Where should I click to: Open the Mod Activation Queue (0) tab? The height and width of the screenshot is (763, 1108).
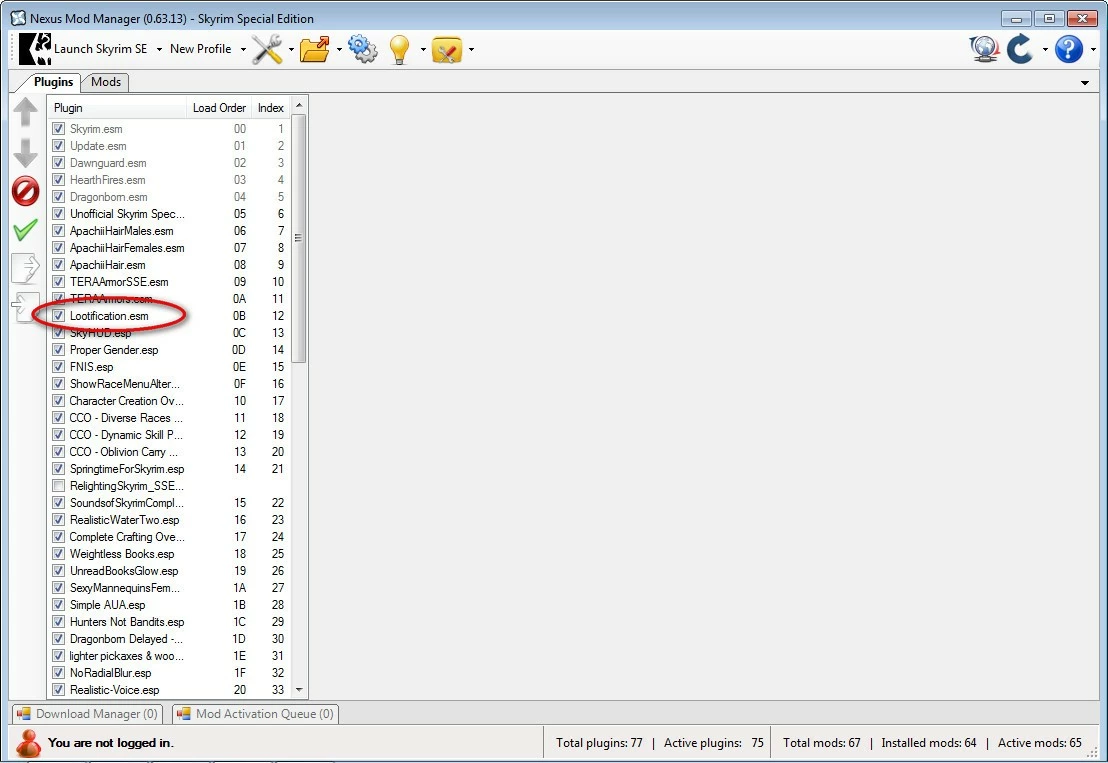tap(256, 714)
